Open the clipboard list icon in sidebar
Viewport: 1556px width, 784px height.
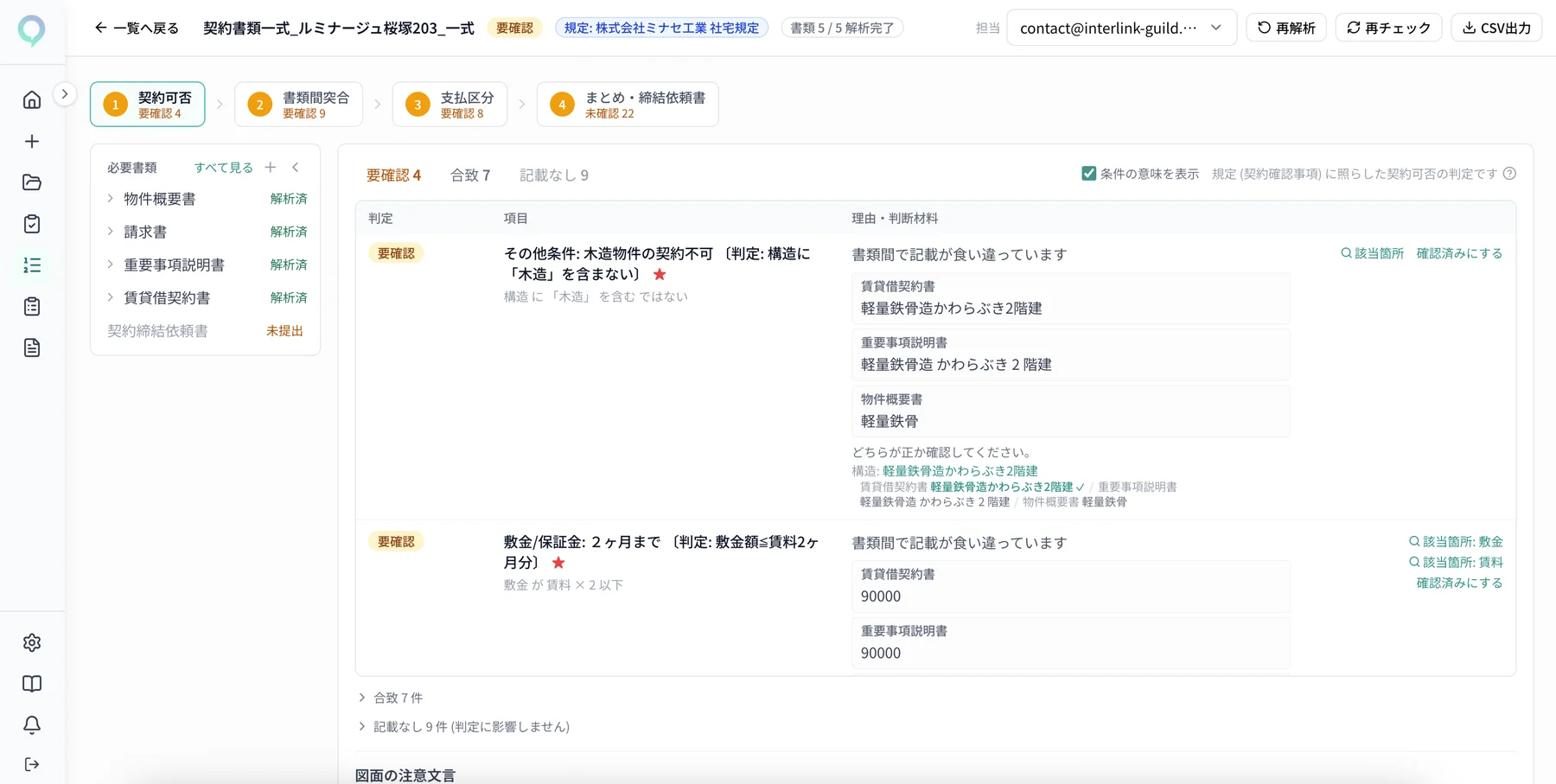tap(32, 307)
